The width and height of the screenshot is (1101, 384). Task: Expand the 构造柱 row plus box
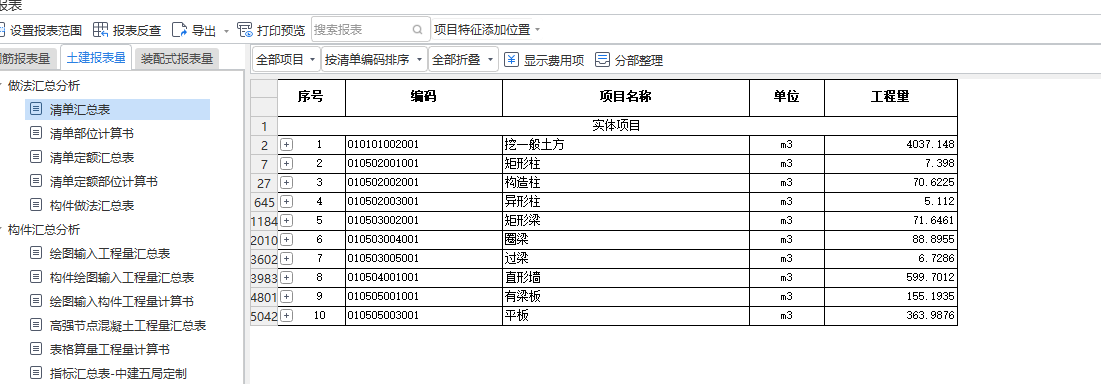(286, 183)
